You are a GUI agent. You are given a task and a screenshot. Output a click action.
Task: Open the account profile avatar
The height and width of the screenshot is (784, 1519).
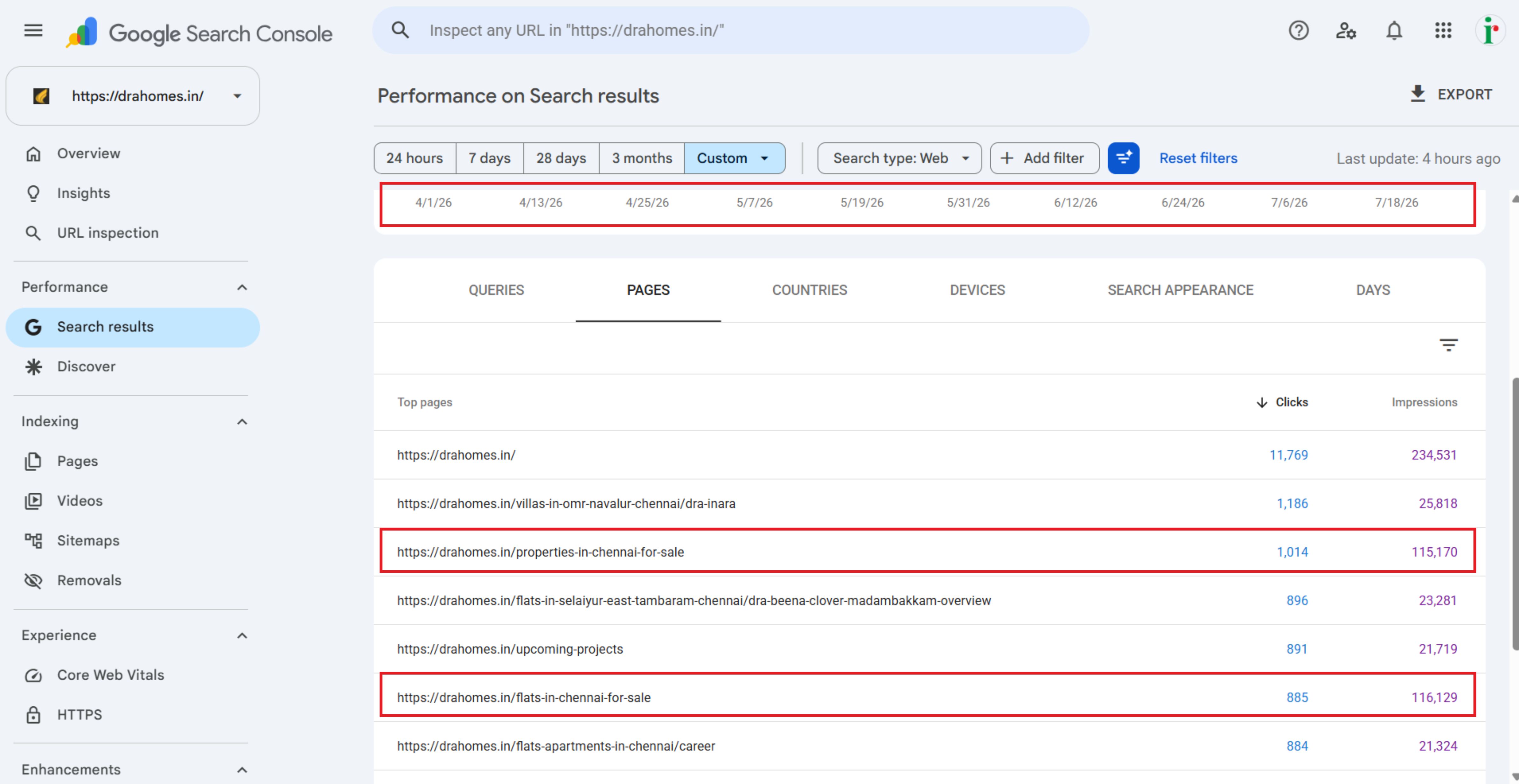tap(1490, 30)
